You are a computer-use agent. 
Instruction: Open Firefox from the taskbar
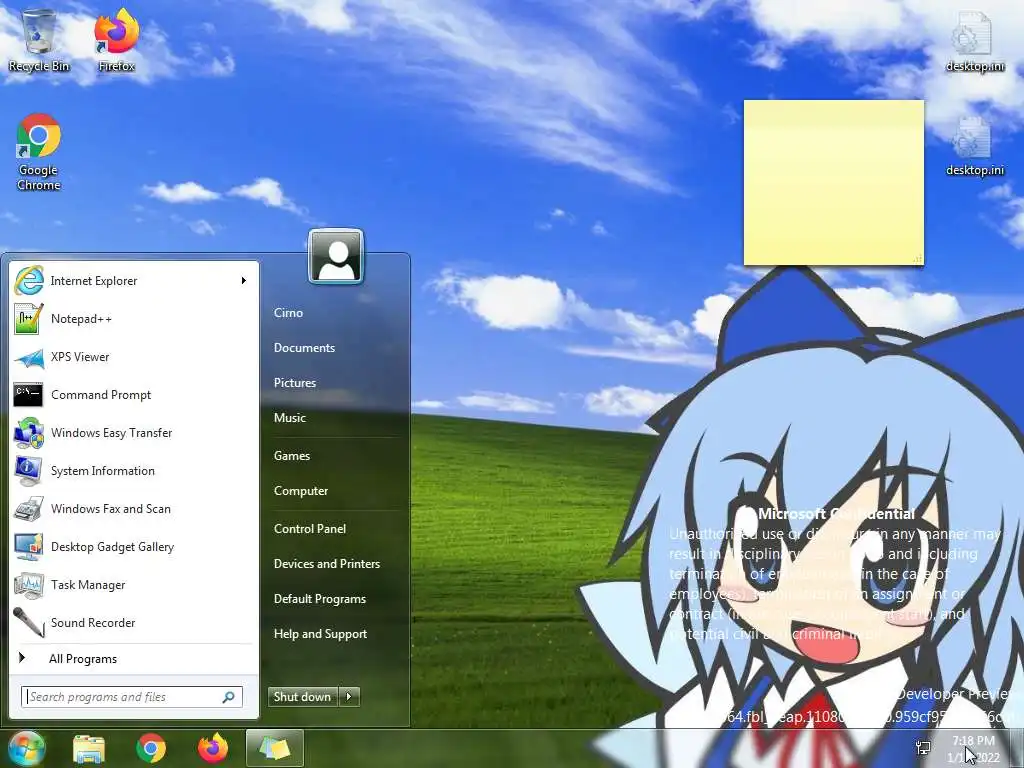point(213,748)
